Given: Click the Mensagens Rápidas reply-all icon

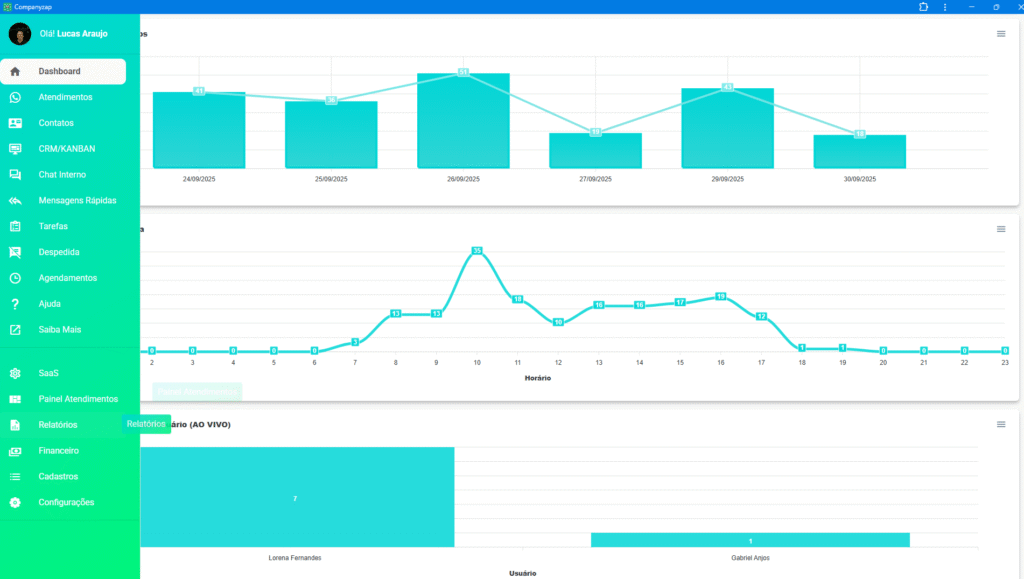Looking at the screenshot, I should point(15,200).
